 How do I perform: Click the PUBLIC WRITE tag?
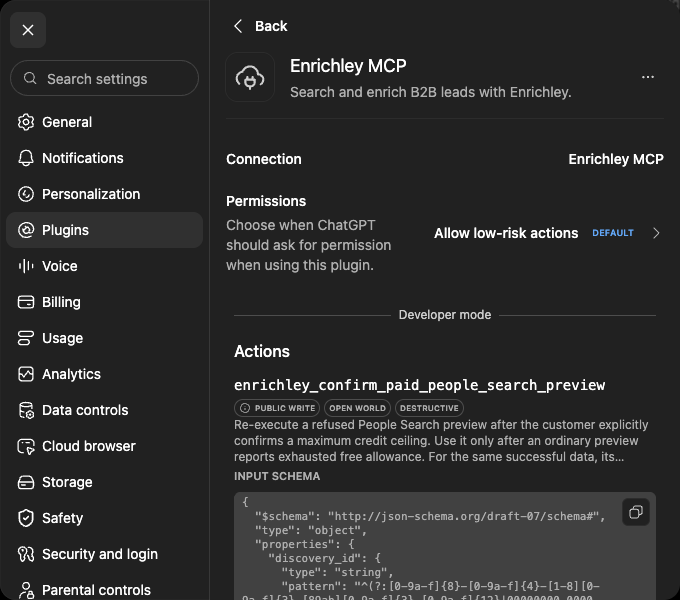pos(277,408)
